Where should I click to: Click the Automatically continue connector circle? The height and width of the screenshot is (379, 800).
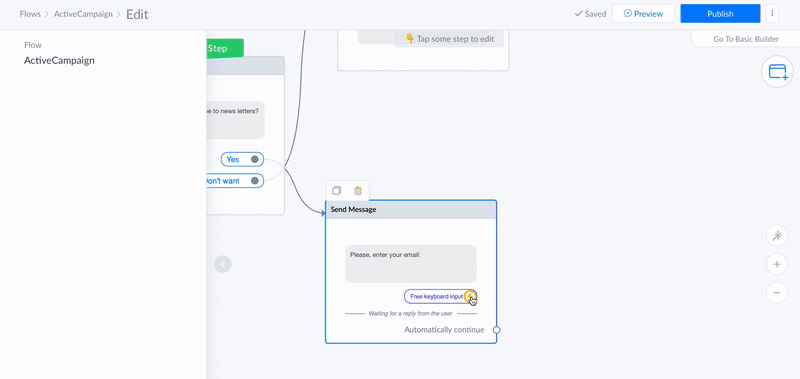tap(496, 330)
